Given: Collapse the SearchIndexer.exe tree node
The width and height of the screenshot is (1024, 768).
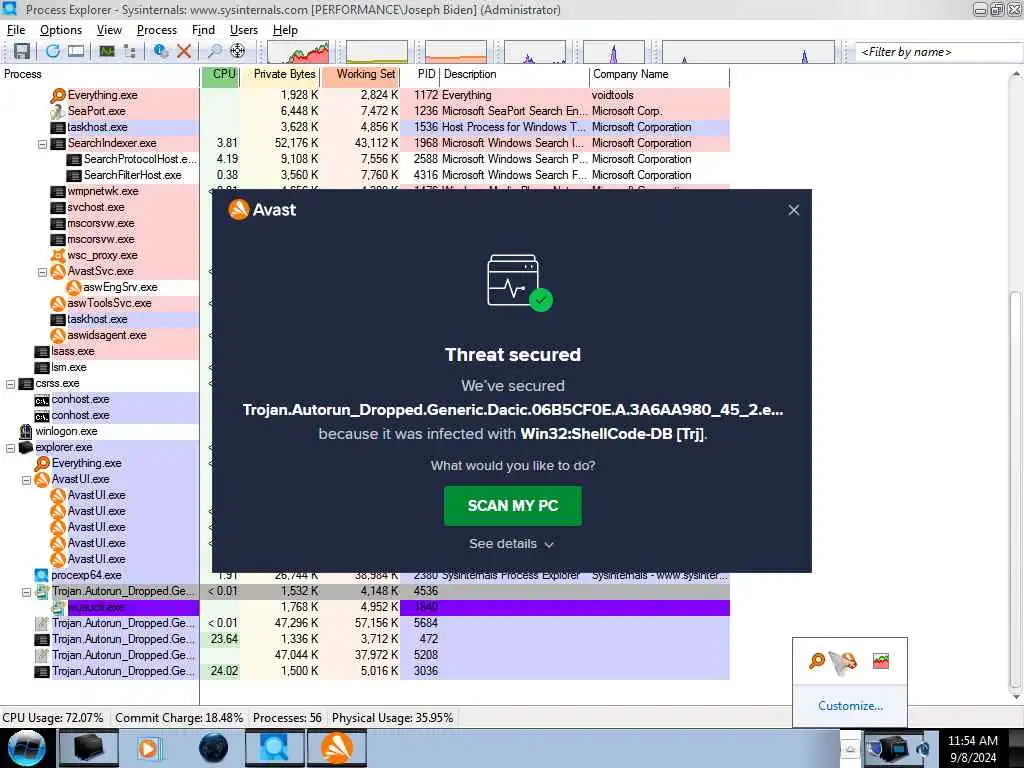Looking at the screenshot, I should click(42, 144).
